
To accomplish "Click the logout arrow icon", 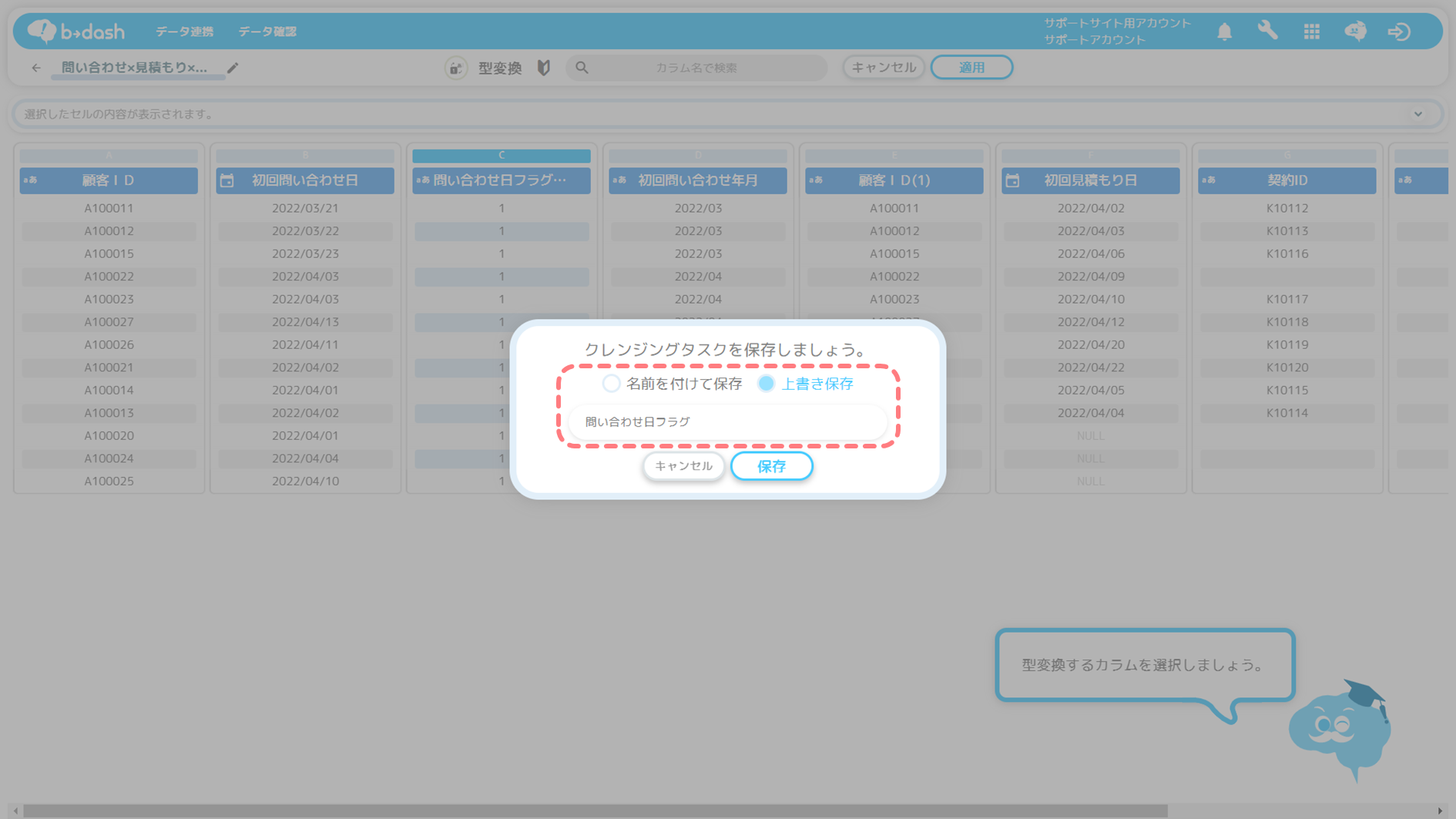I will click(x=1399, y=32).
